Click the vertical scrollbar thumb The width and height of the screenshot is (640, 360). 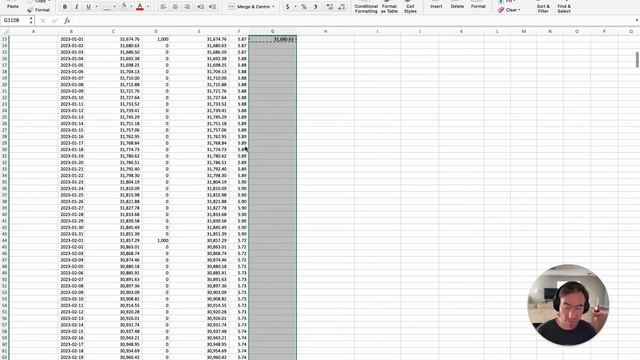click(637, 60)
